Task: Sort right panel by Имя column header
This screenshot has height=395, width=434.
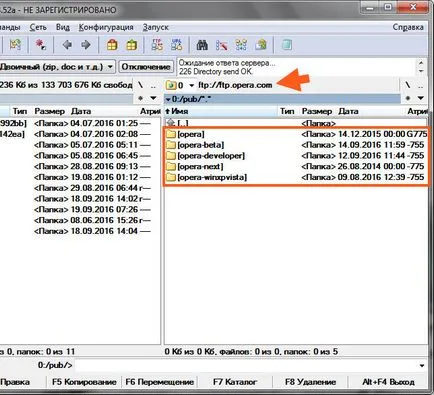Action: coord(221,111)
